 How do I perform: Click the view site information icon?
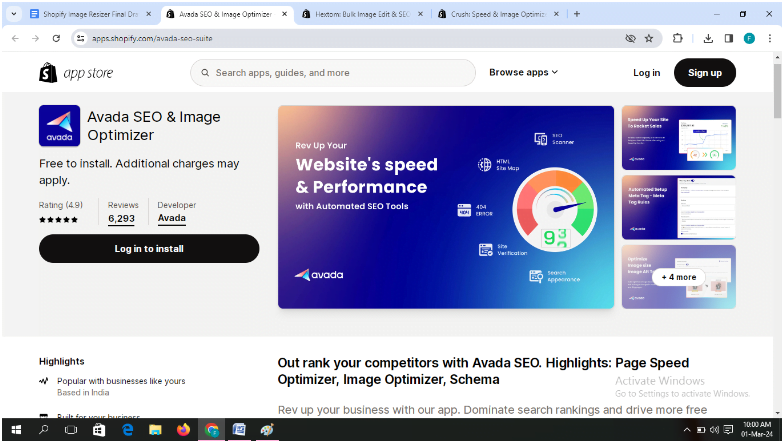tap(81, 38)
